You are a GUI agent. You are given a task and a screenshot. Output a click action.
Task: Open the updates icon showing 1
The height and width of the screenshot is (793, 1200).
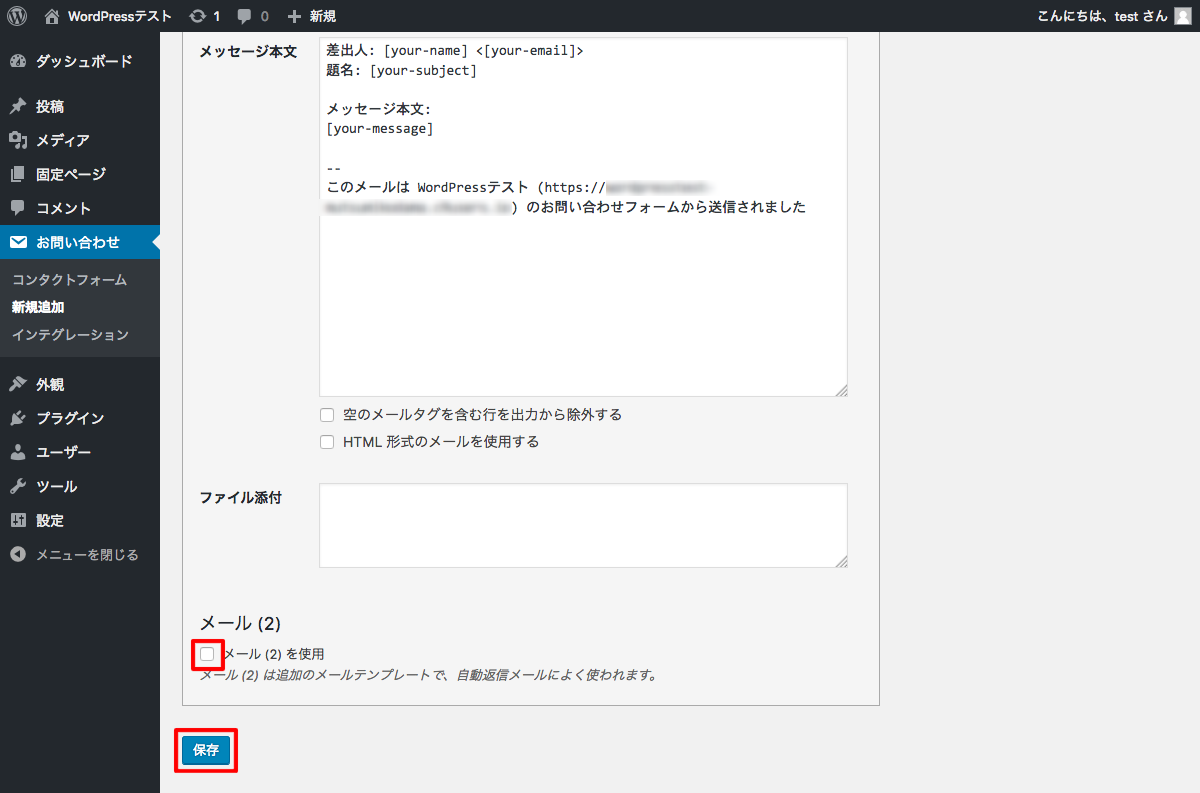coord(198,16)
